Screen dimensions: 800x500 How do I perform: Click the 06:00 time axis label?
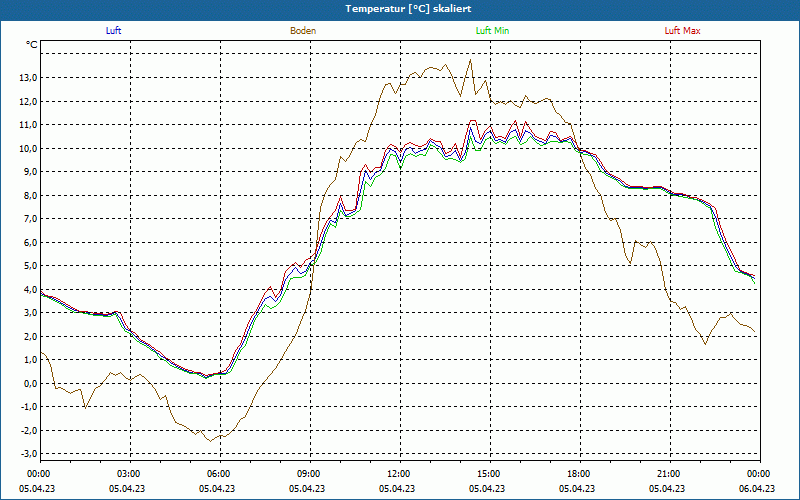[x=217, y=474]
